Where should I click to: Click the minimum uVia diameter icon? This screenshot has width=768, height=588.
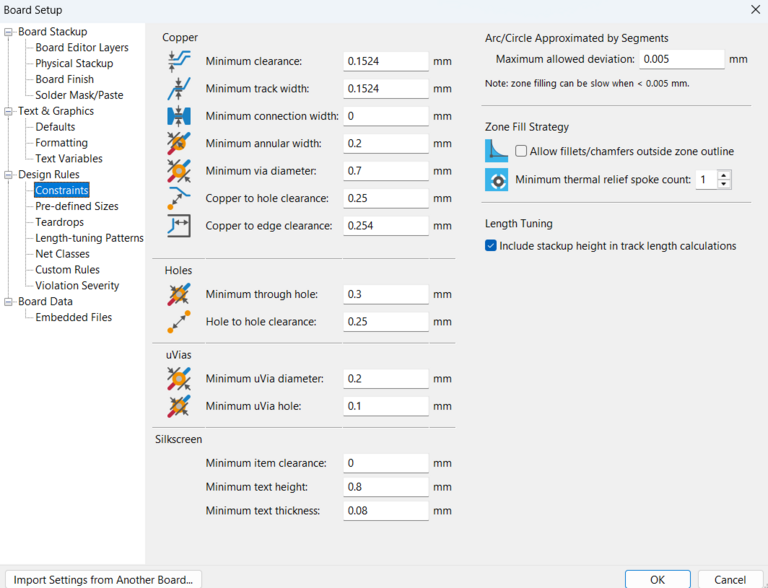tap(179, 379)
